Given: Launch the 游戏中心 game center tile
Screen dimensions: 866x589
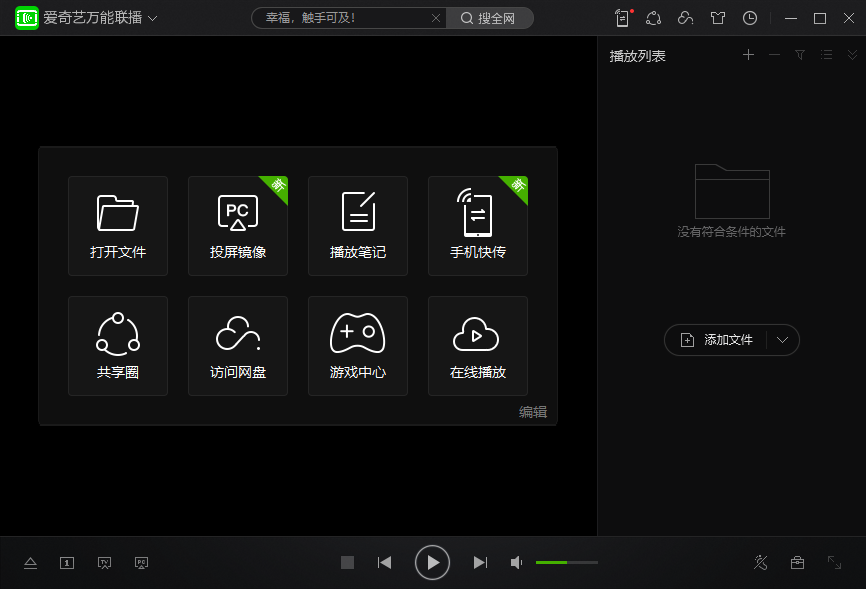Looking at the screenshot, I should 358,346.
